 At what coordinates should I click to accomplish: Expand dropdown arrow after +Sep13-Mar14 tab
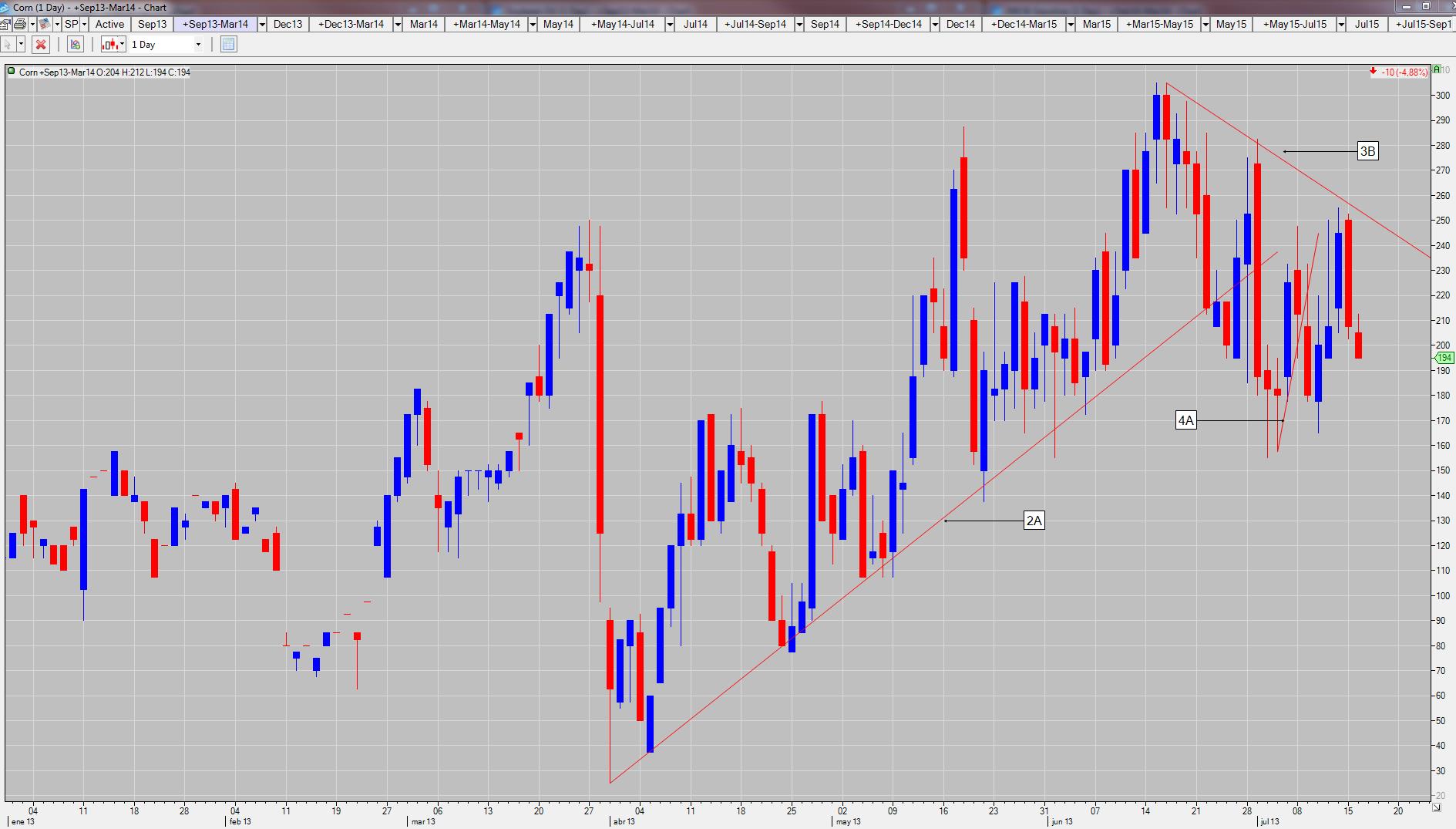(262, 24)
